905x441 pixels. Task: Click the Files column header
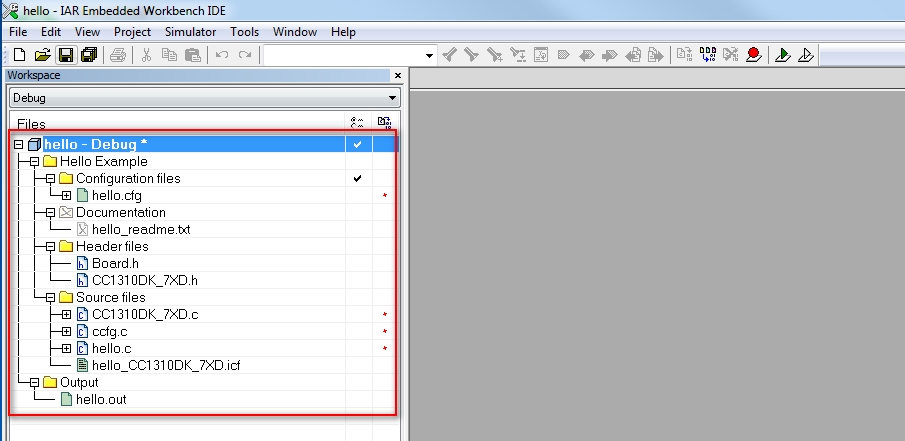point(31,124)
